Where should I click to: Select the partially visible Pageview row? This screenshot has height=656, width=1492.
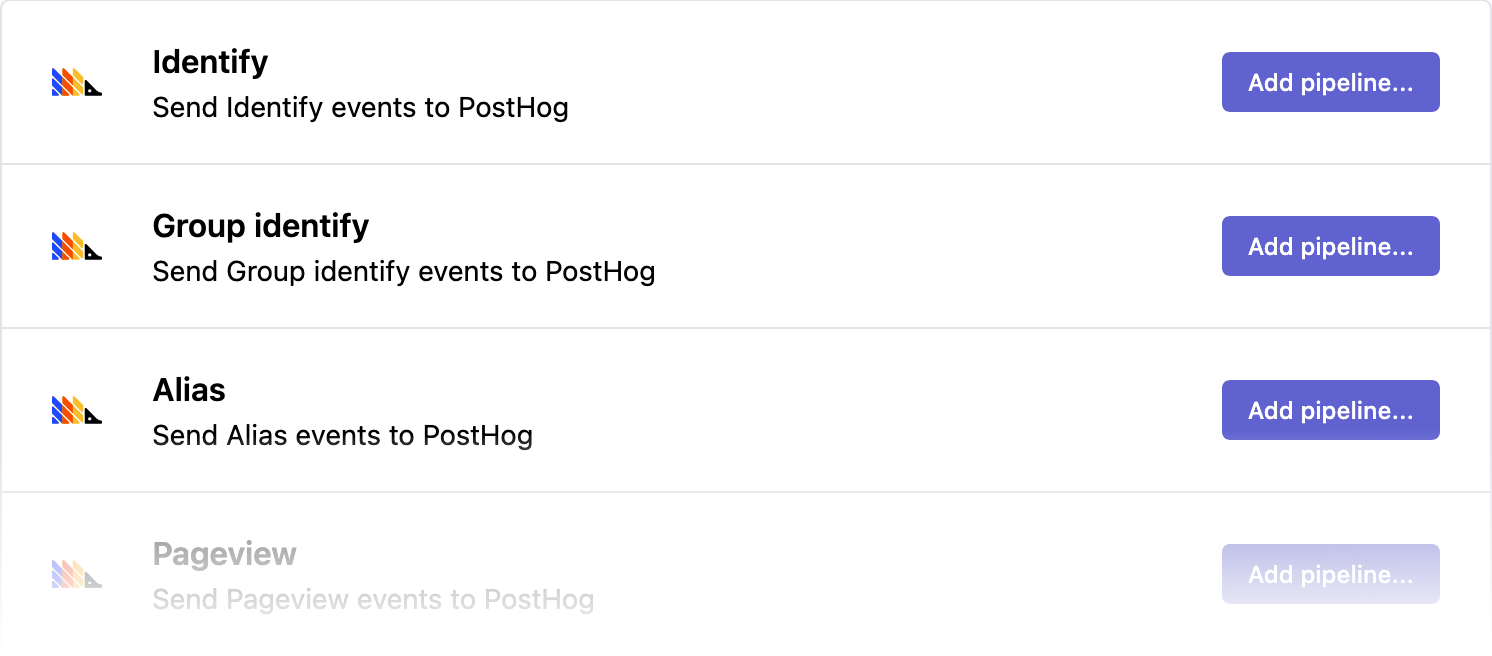click(700, 574)
